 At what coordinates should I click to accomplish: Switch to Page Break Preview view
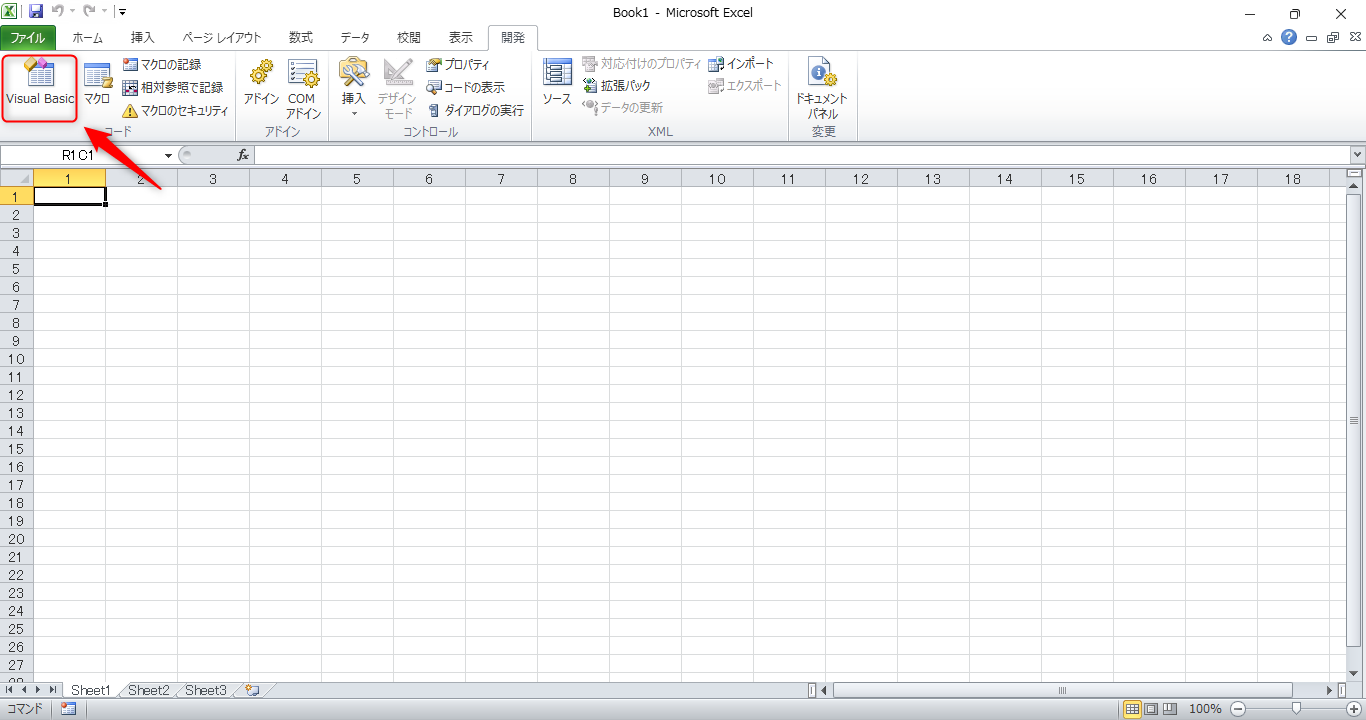(1172, 709)
